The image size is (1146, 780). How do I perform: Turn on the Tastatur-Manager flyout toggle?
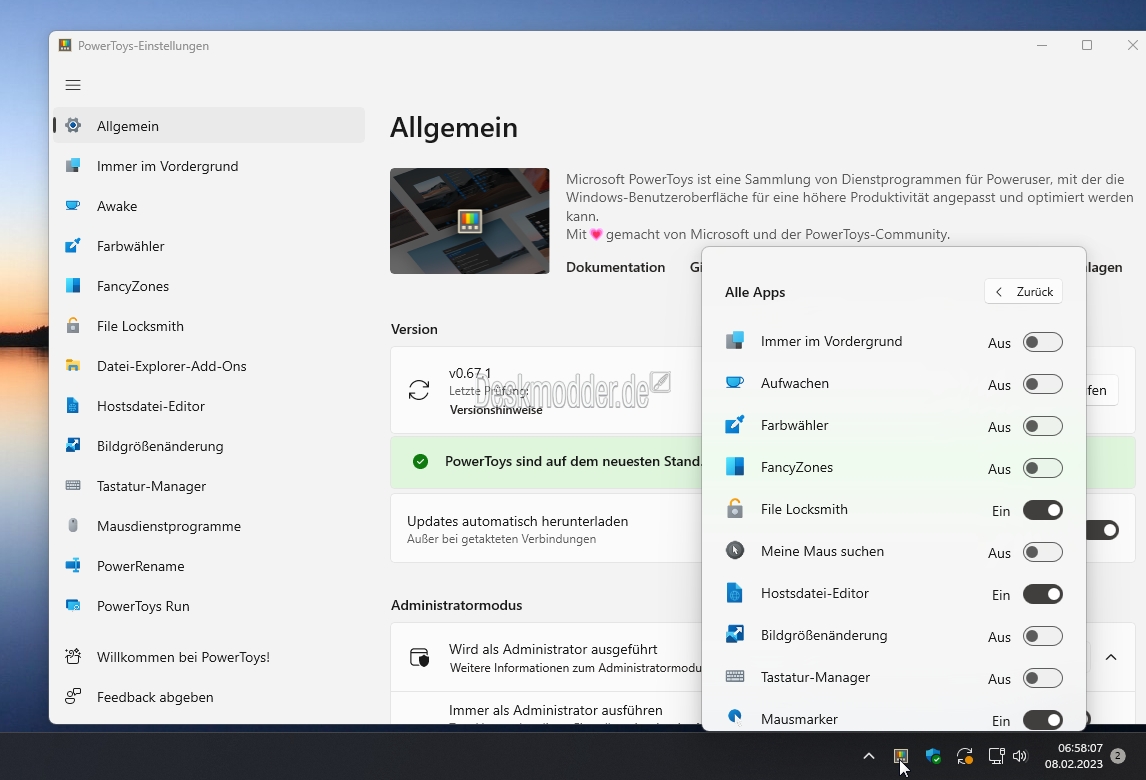1042,678
